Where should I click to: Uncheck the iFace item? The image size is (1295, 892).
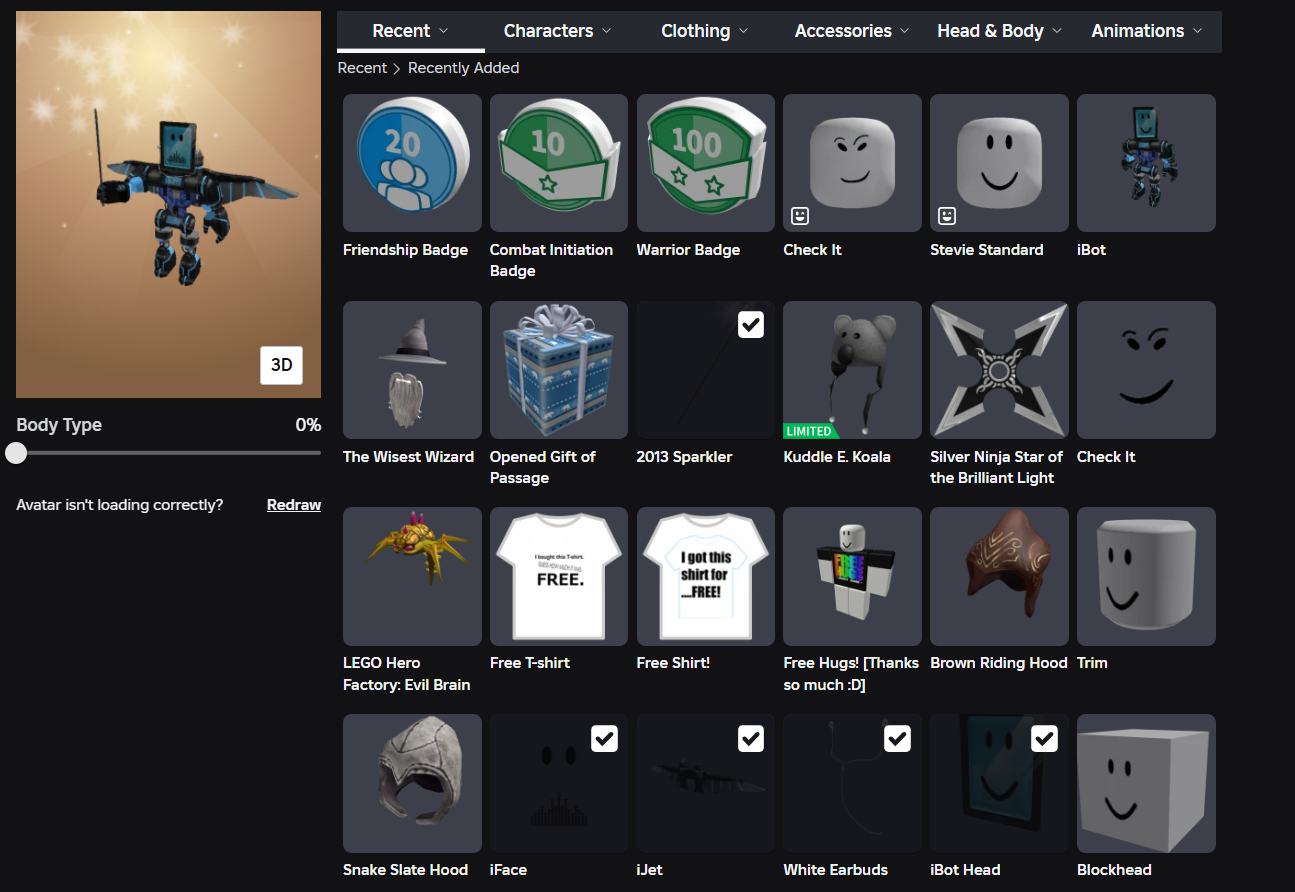[x=604, y=738]
